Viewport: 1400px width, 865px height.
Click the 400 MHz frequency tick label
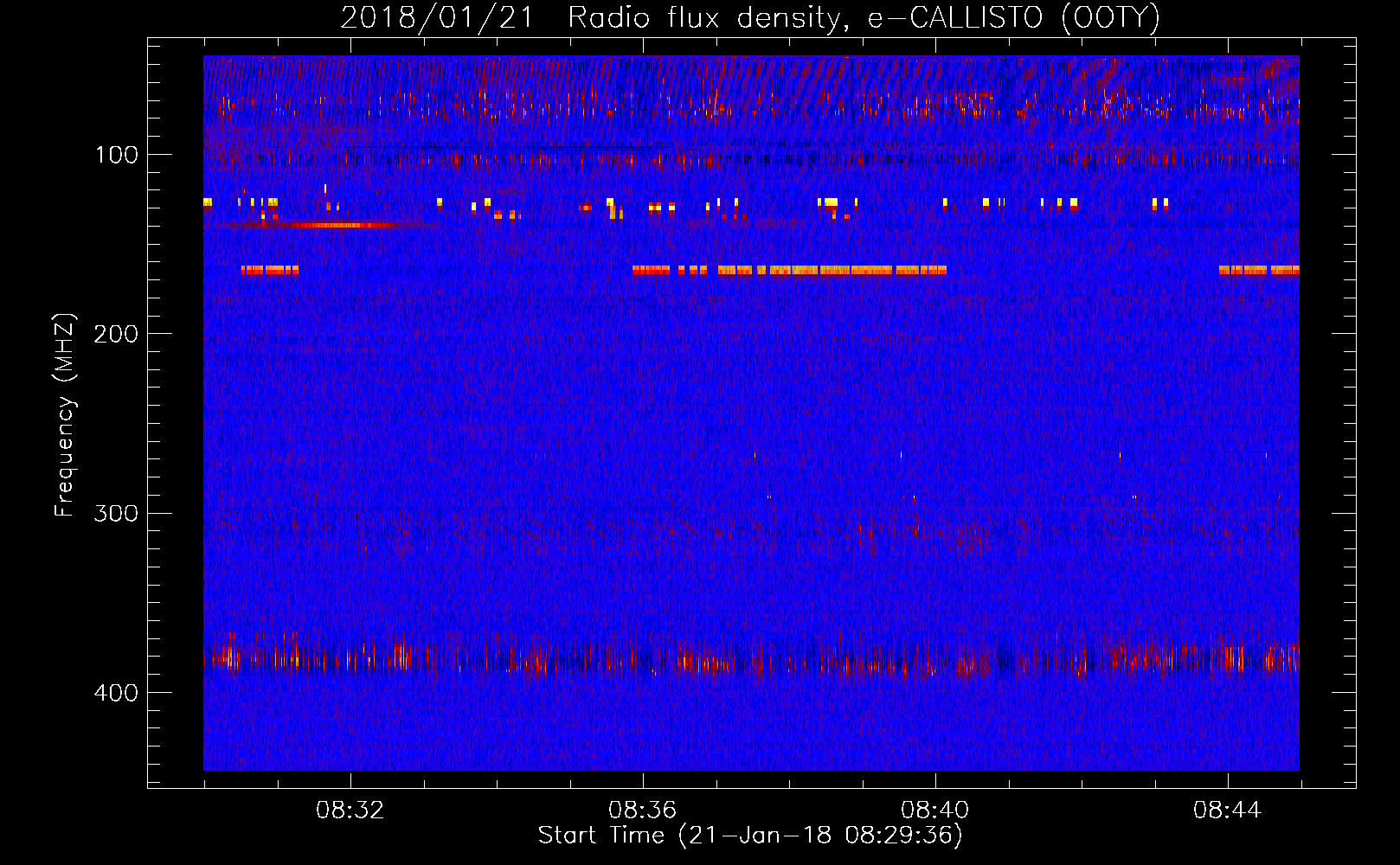point(116,693)
